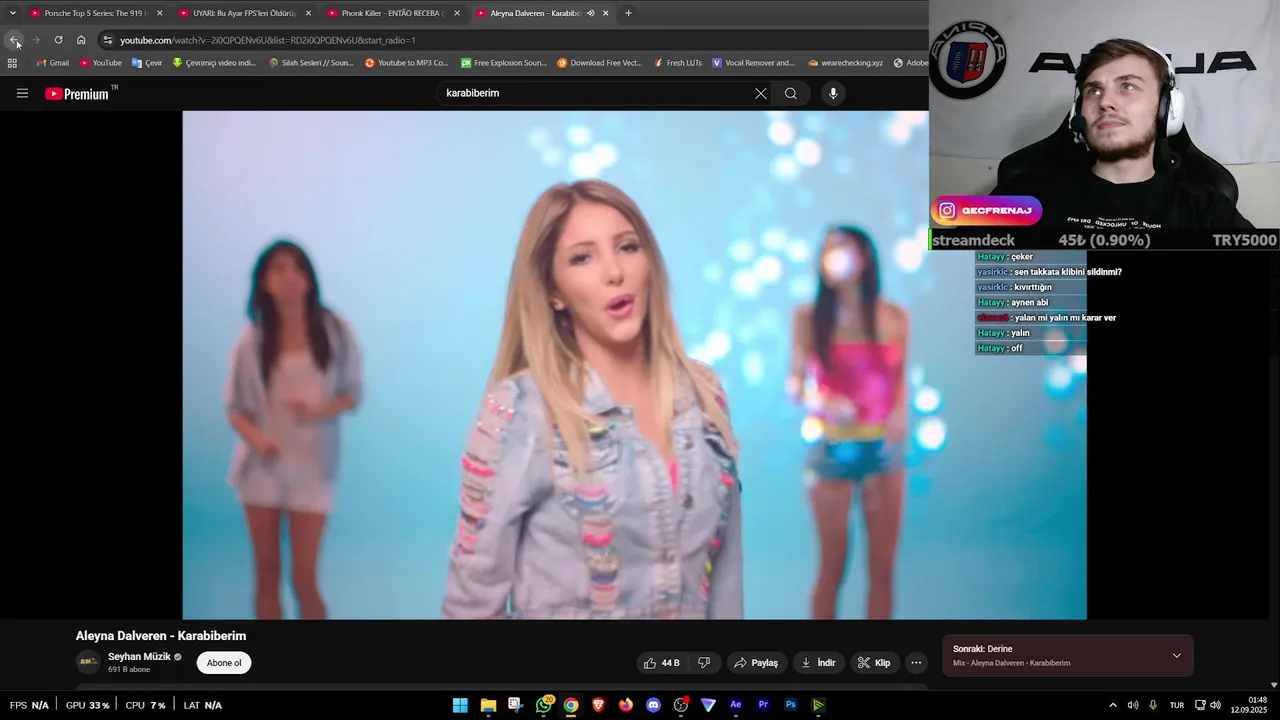
Task: Switch the TUR keyboard language
Action: tap(1177, 705)
